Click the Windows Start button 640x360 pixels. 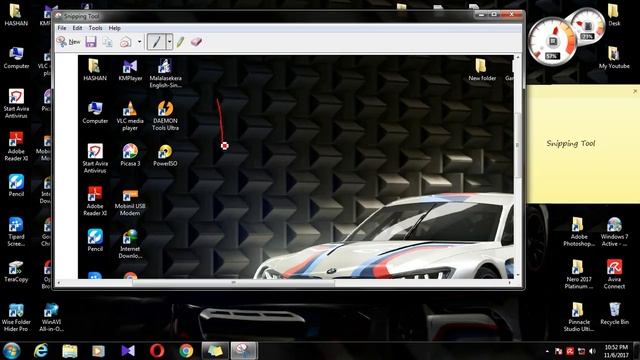(x=11, y=351)
